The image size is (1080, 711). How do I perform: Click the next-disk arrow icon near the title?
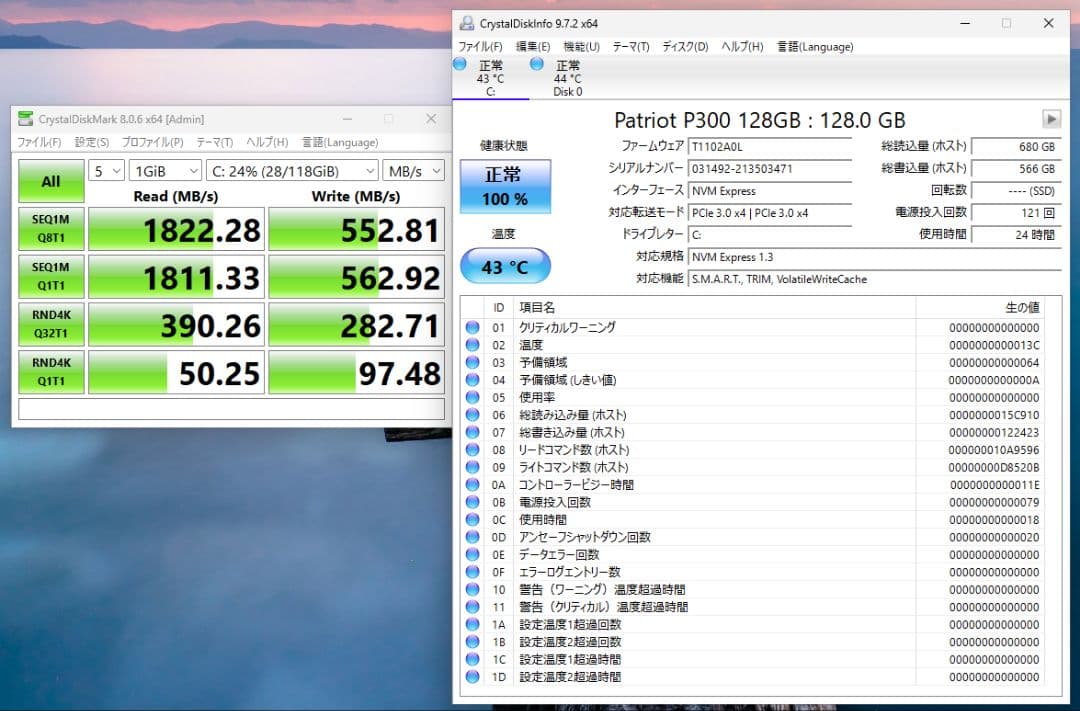tap(1050, 117)
